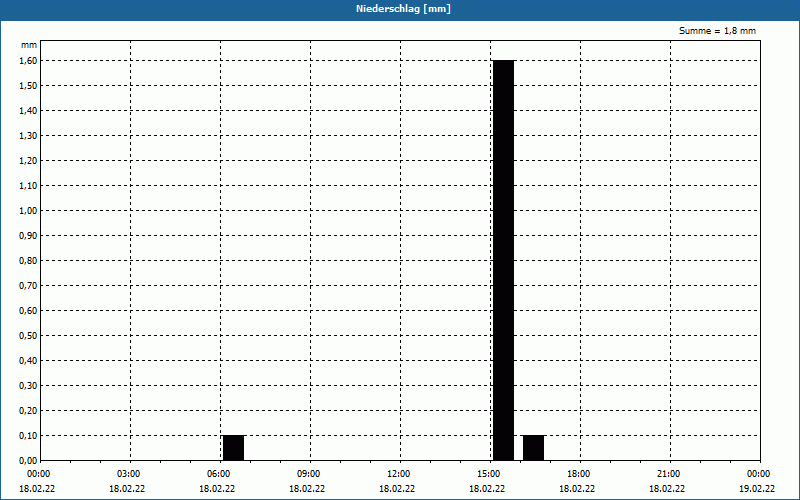Click the 03:00 time axis label

(129, 474)
